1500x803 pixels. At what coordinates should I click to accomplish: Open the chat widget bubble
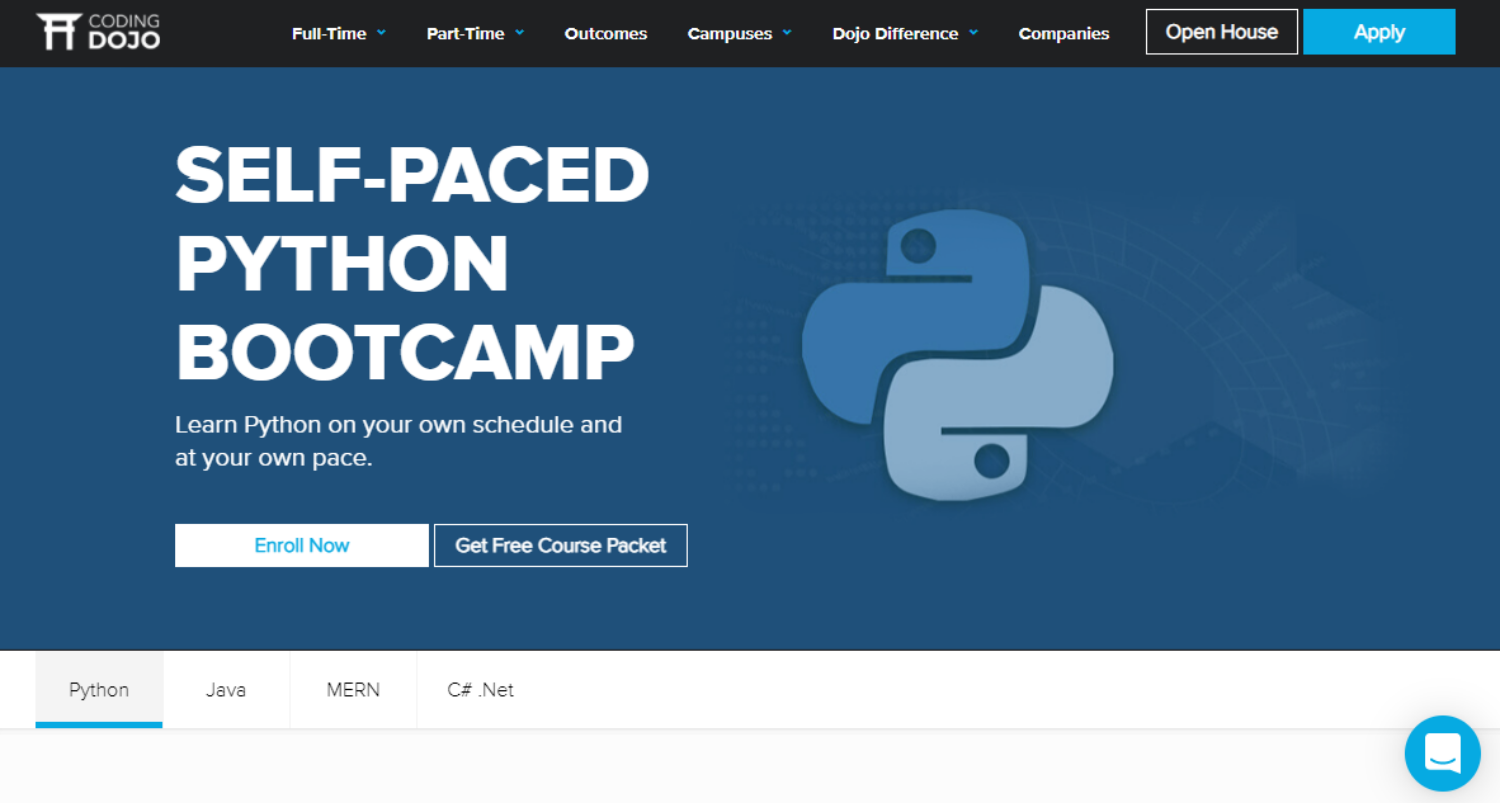[1442, 753]
